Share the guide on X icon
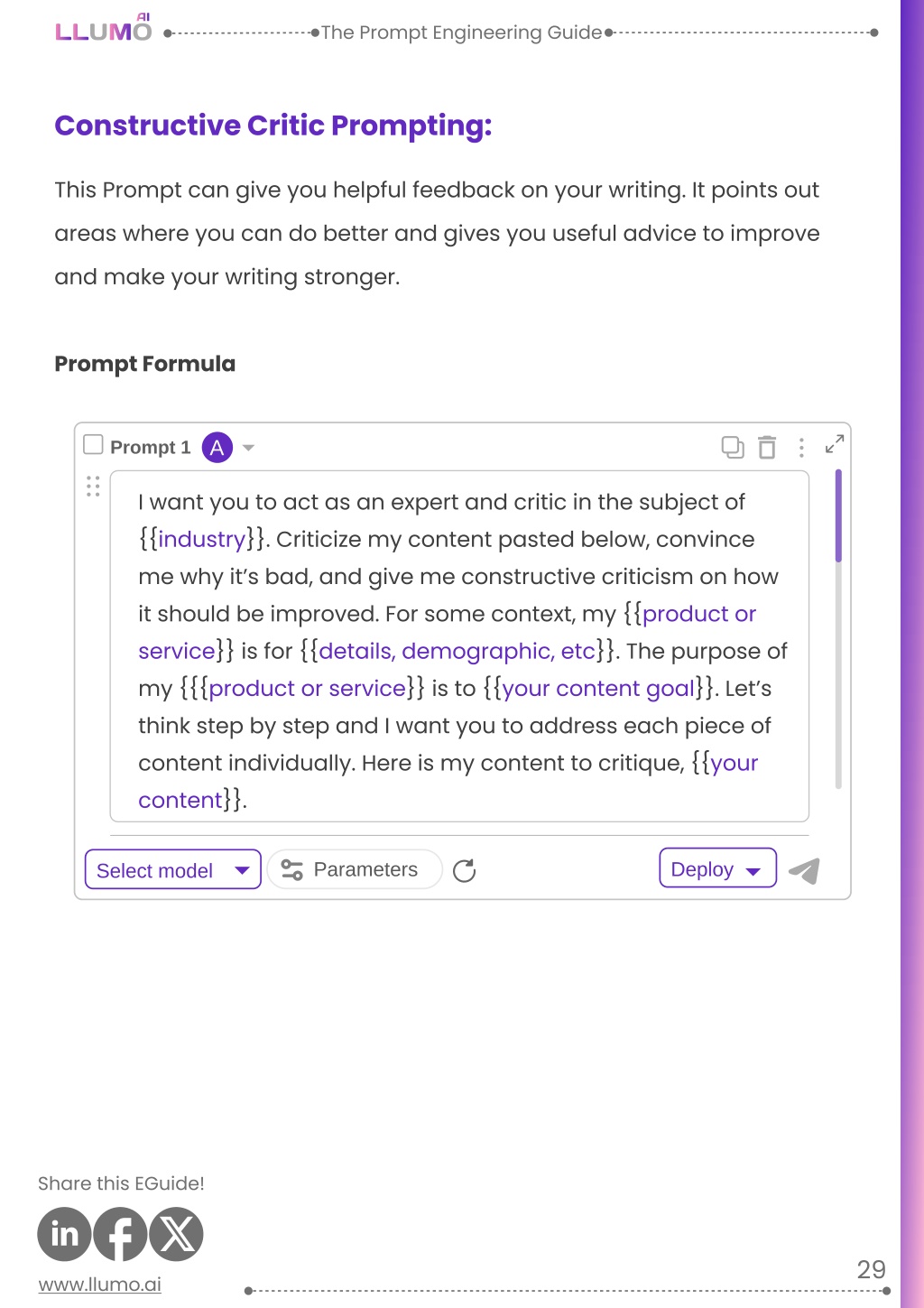Image resolution: width=924 pixels, height=1308 pixels. (x=176, y=1234)
